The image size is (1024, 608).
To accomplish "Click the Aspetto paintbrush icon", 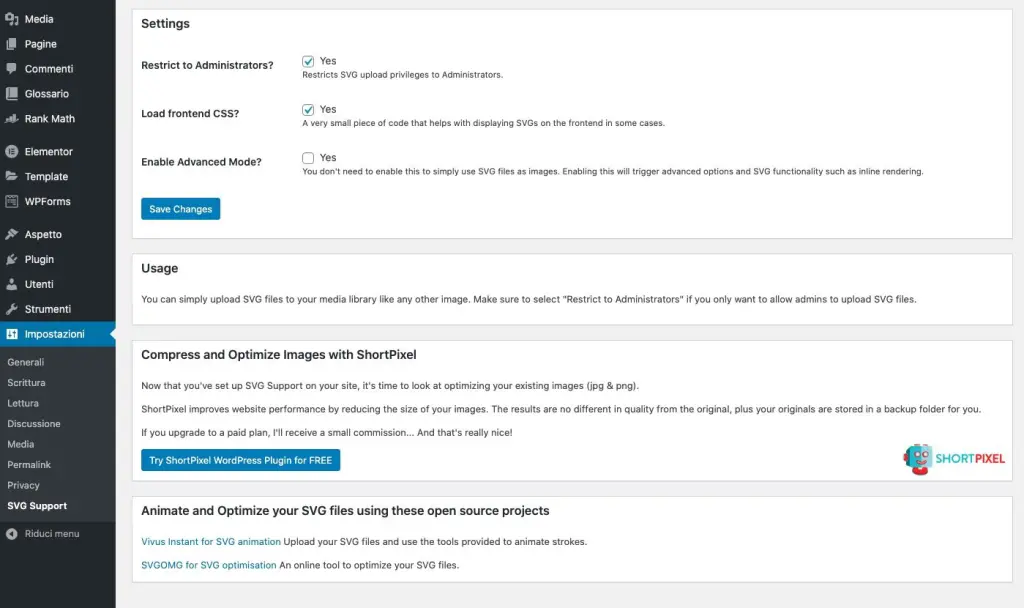I will point(12,234).
